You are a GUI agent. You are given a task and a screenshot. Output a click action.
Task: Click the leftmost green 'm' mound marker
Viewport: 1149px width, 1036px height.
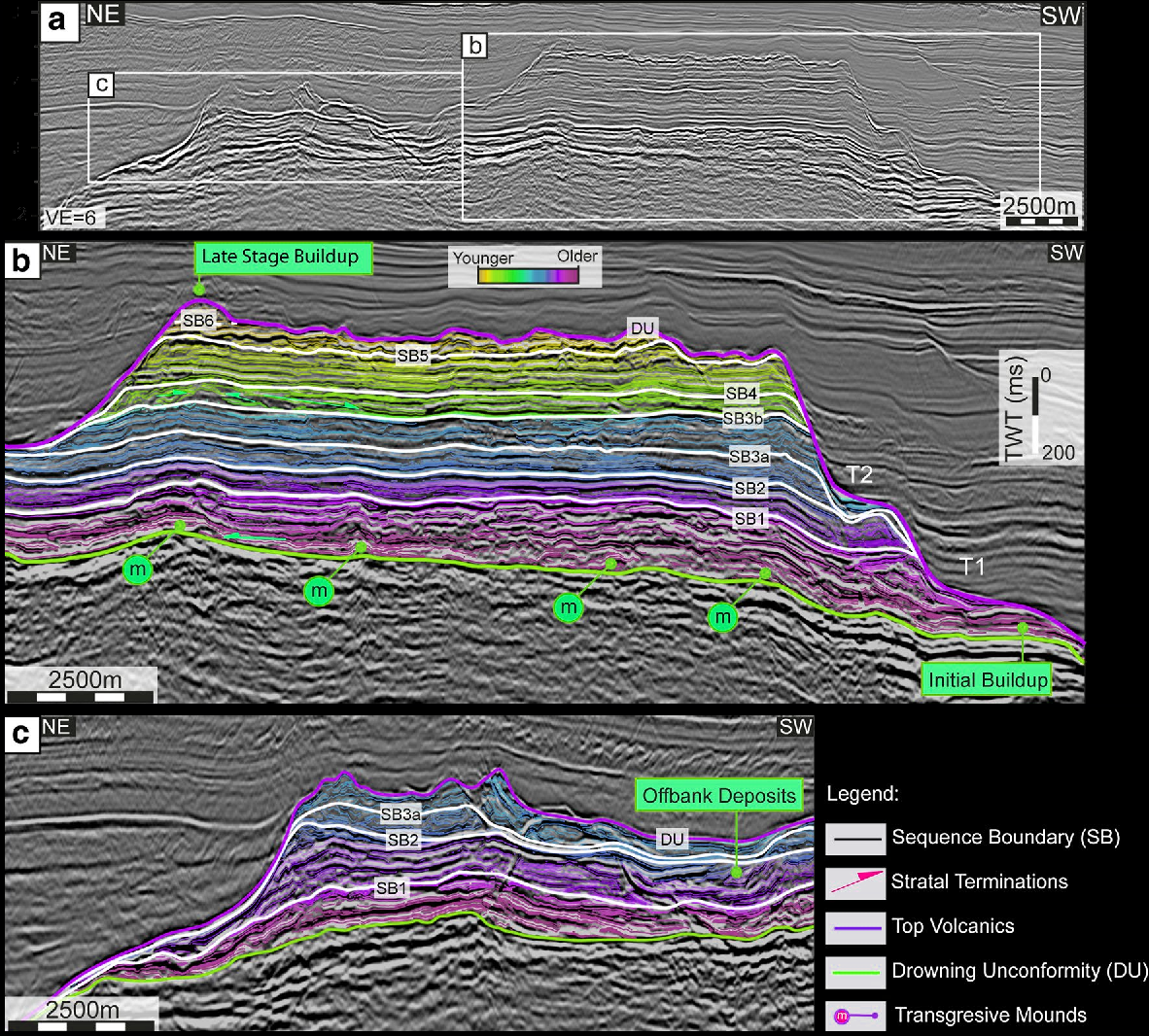[x=139, y=569]
